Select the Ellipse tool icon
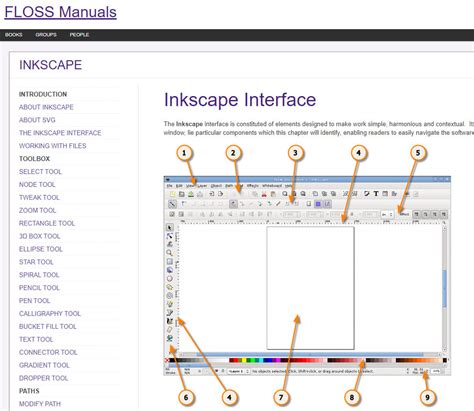The image size is (474, 411). [x=170, y=278]
